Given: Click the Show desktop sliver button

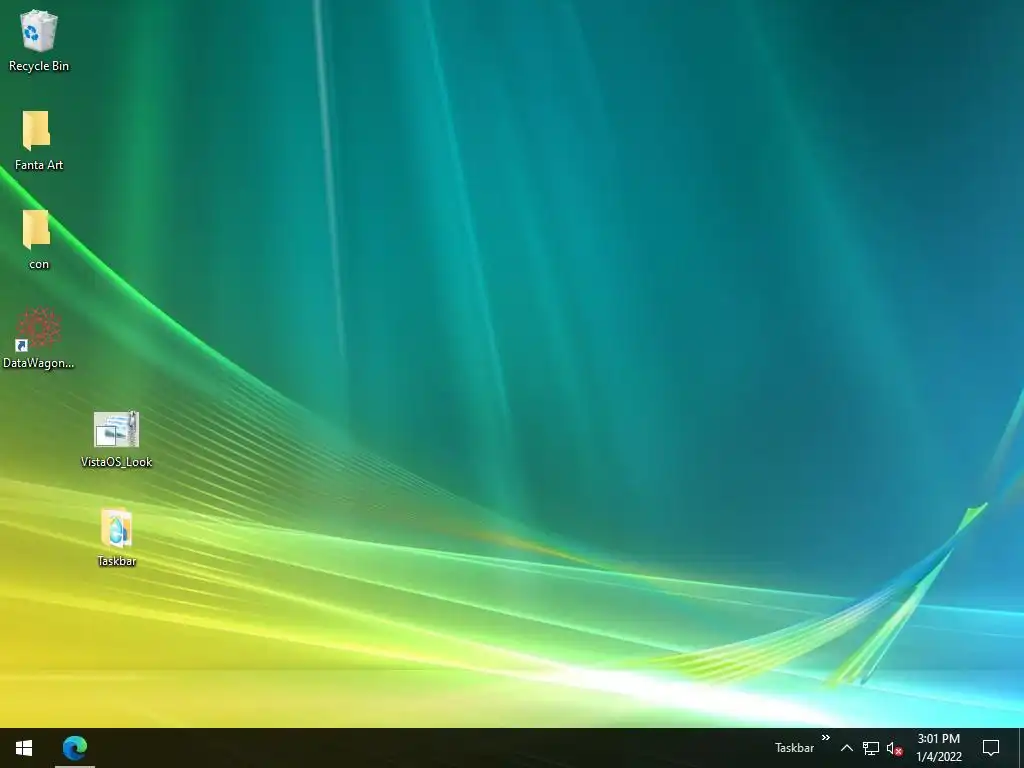Looking at the screenshot, I should 1021,748.
